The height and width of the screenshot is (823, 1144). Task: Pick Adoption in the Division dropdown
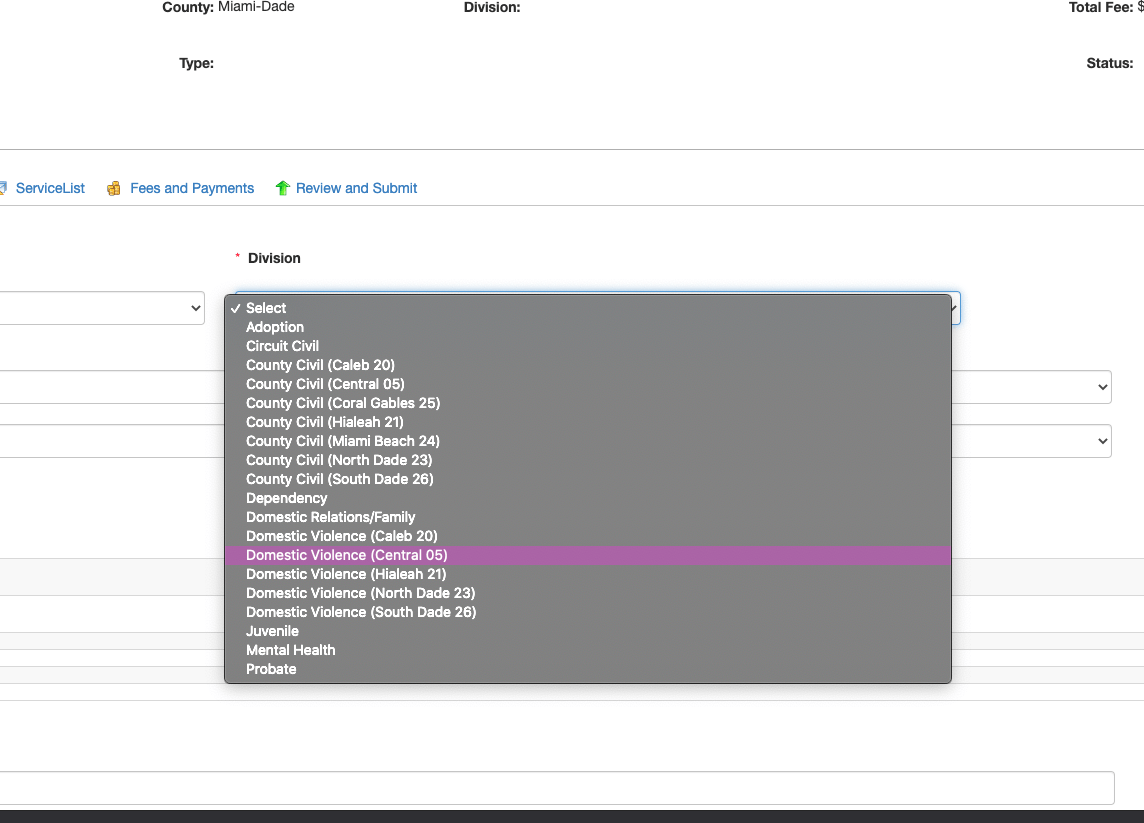pyautogui.click(x=275, y=327)
